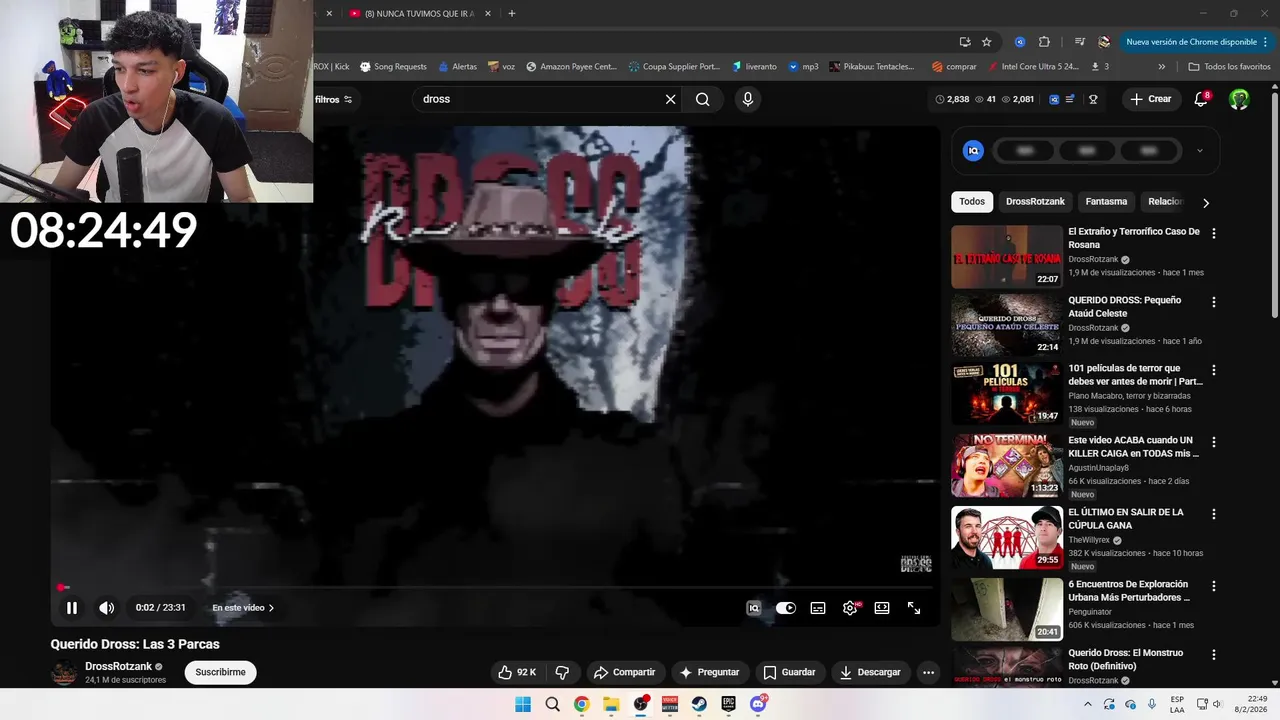Turn on subtitles in the player

click(x=818, y=608)
